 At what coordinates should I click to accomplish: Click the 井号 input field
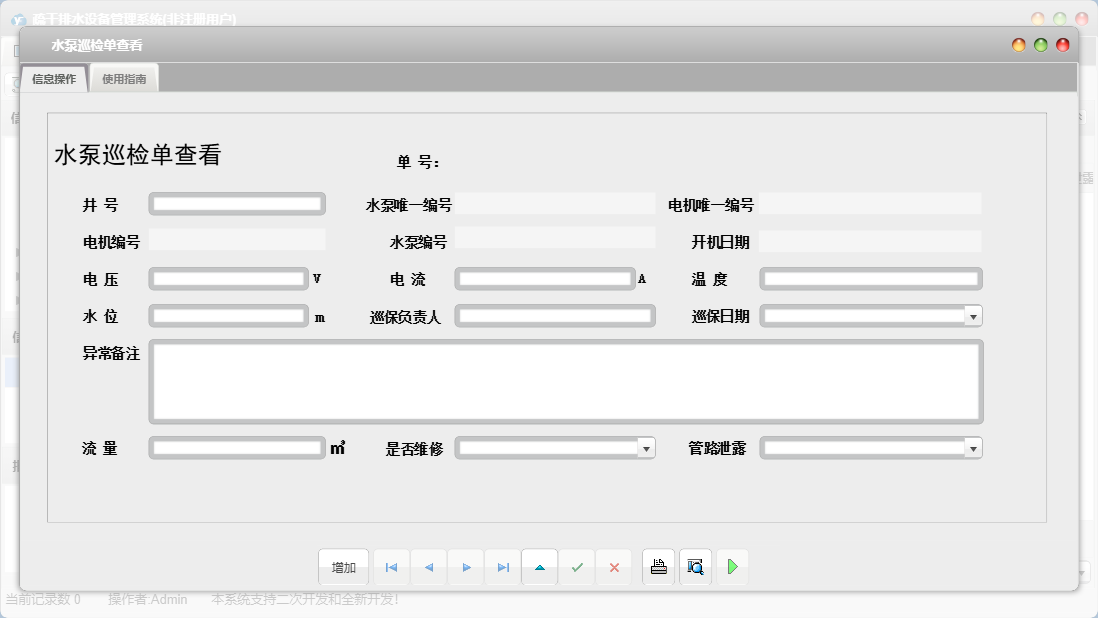(237, 204)
